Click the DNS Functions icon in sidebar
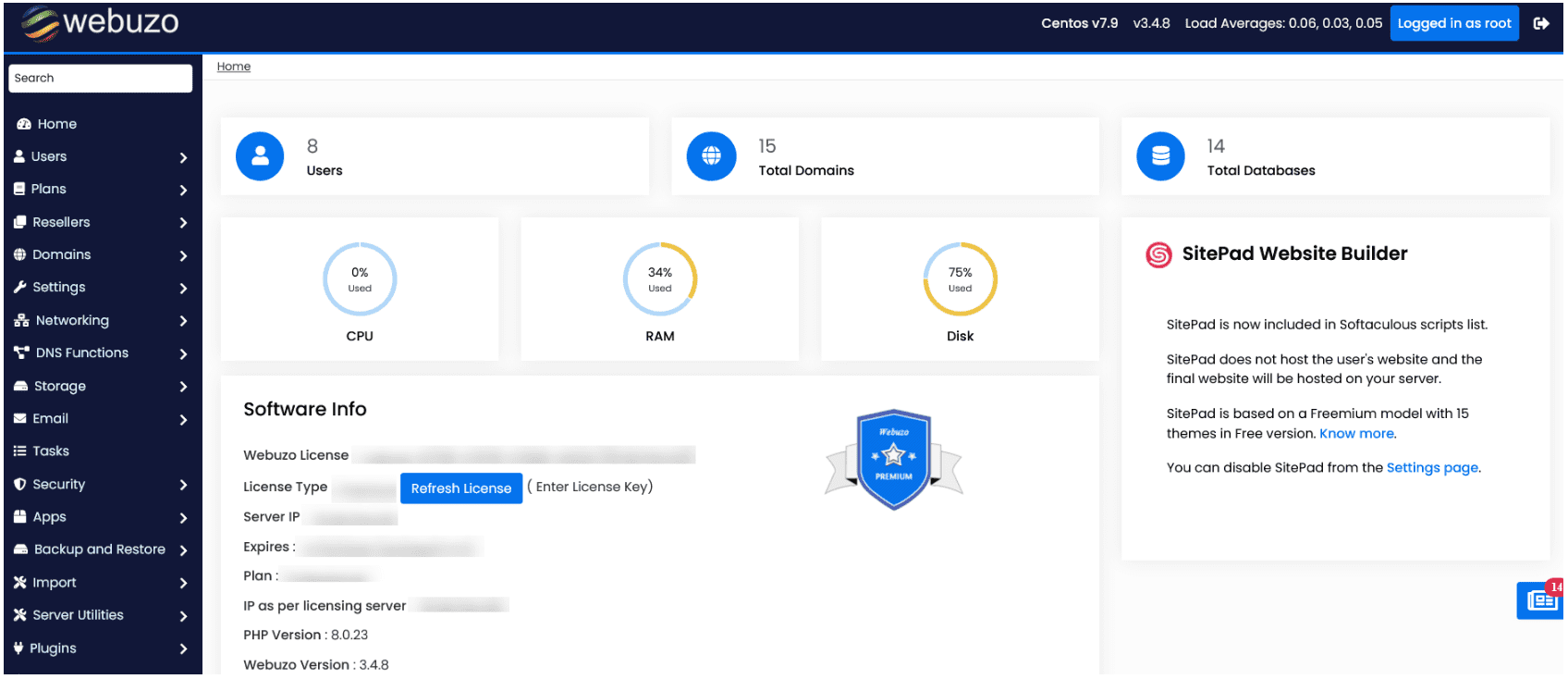This screenshot has width=1568, height=679. pyautogui.click(x=21, y=352)
